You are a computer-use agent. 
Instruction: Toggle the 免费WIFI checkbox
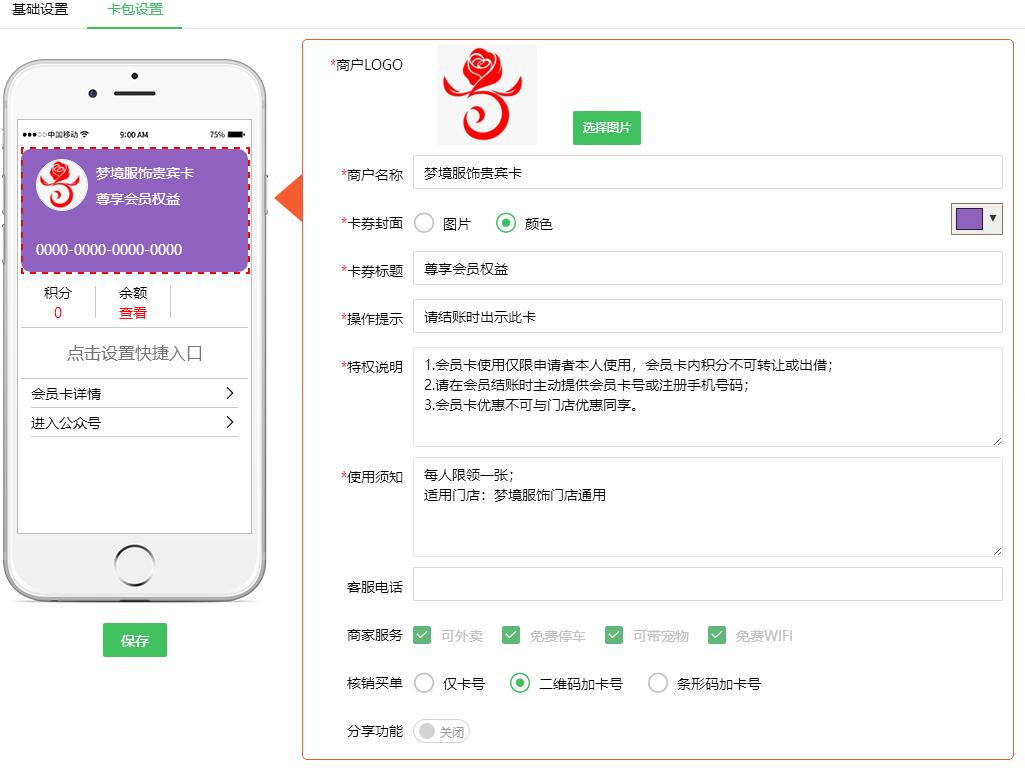tap(717, 635)
